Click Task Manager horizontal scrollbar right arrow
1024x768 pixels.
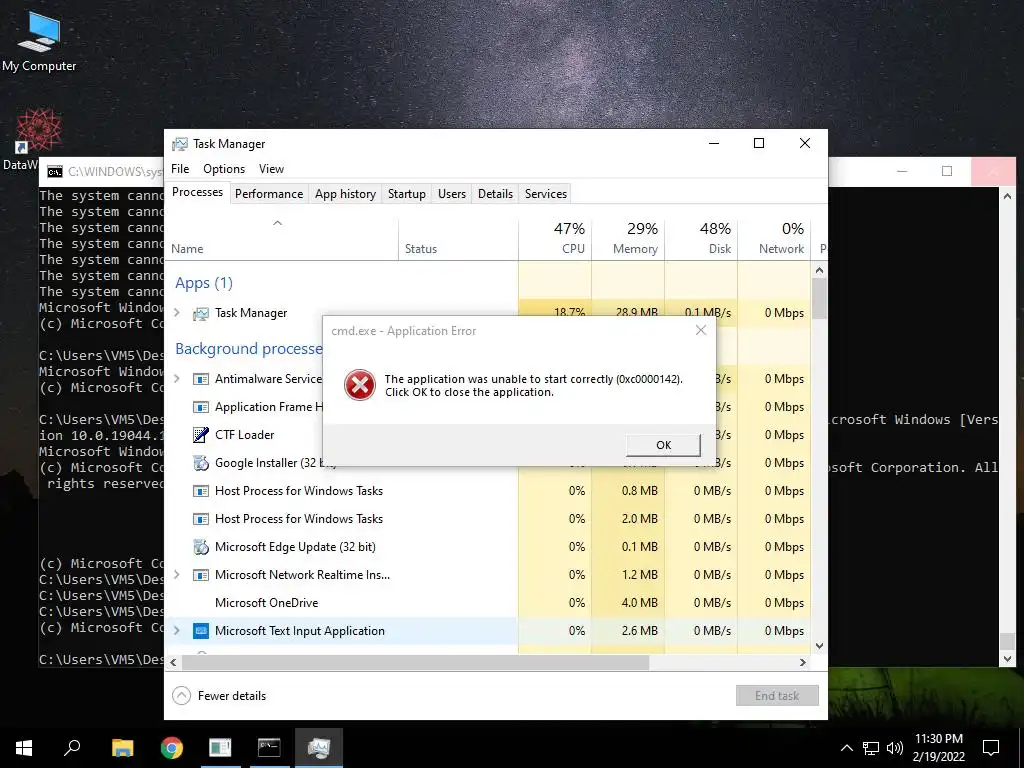pos(803,662)
